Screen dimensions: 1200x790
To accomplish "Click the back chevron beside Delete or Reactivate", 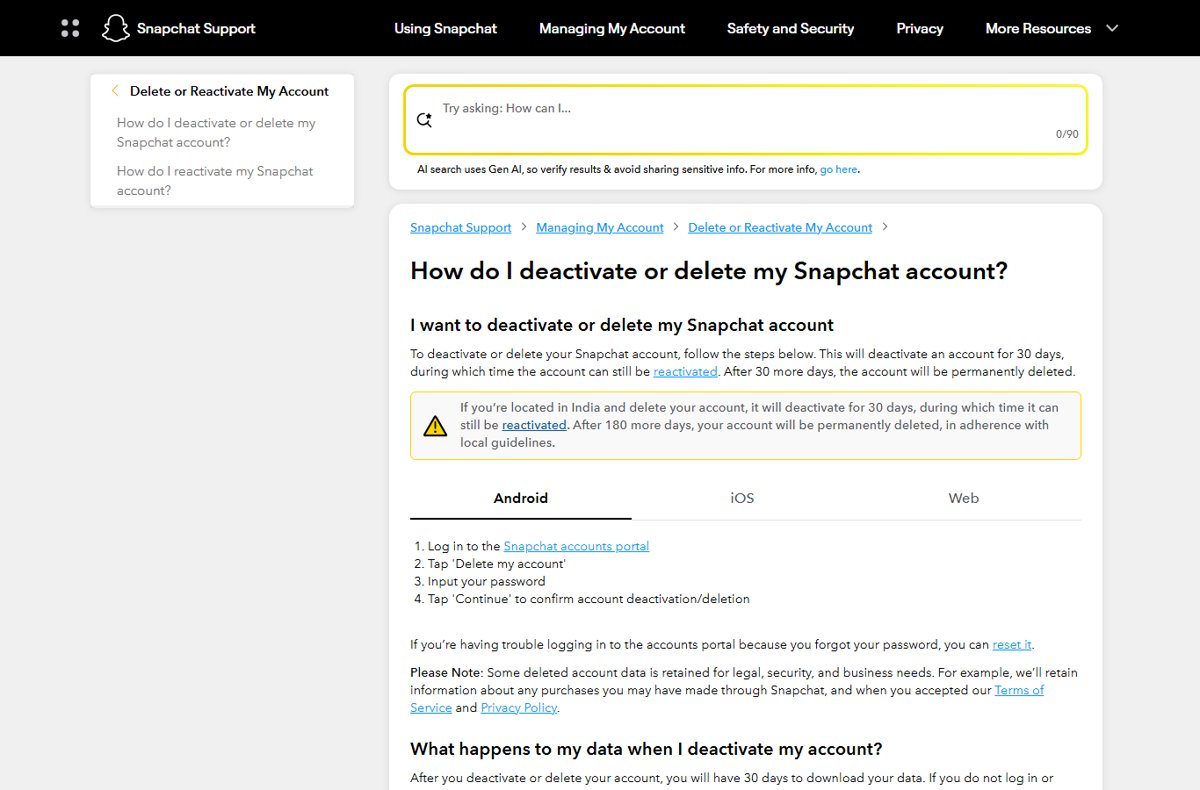I will coord(115,91).
